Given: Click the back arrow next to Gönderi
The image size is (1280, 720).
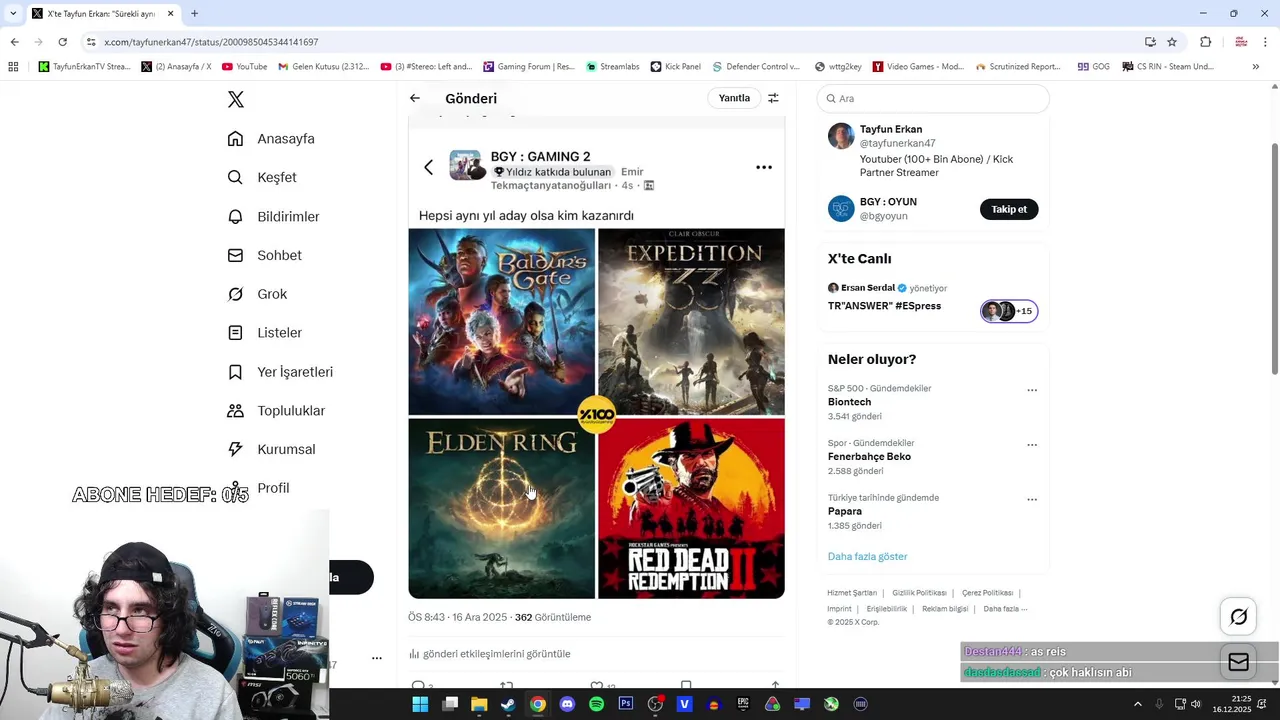Looking at the screenshot, I should pos(415,98).
